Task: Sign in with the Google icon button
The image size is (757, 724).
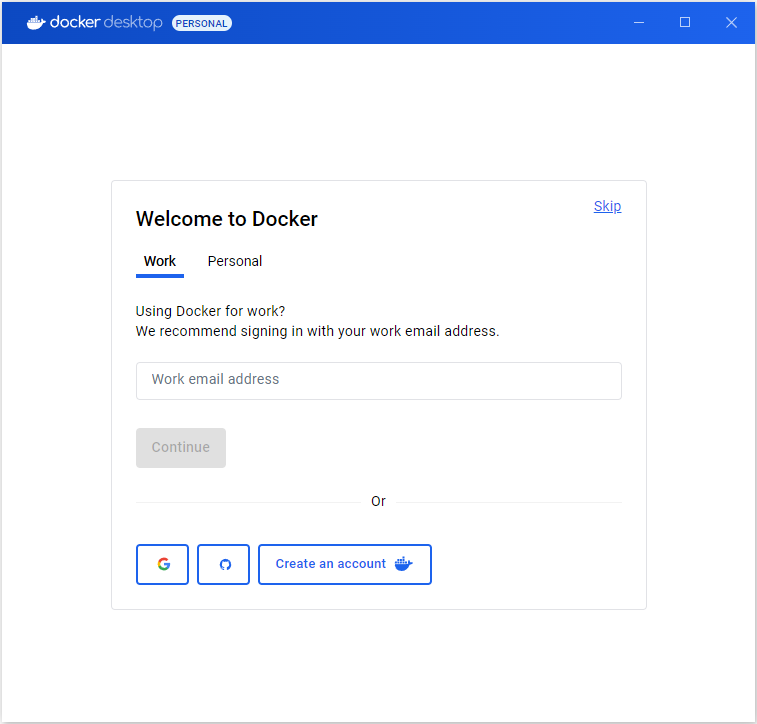Action: (162, 564)
